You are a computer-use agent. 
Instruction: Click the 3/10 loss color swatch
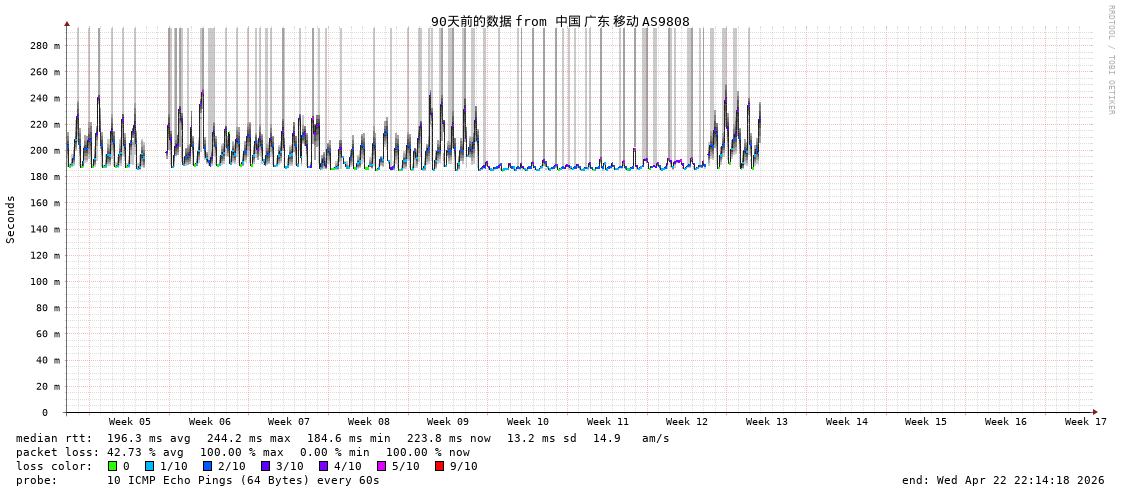tap(265, 466)
